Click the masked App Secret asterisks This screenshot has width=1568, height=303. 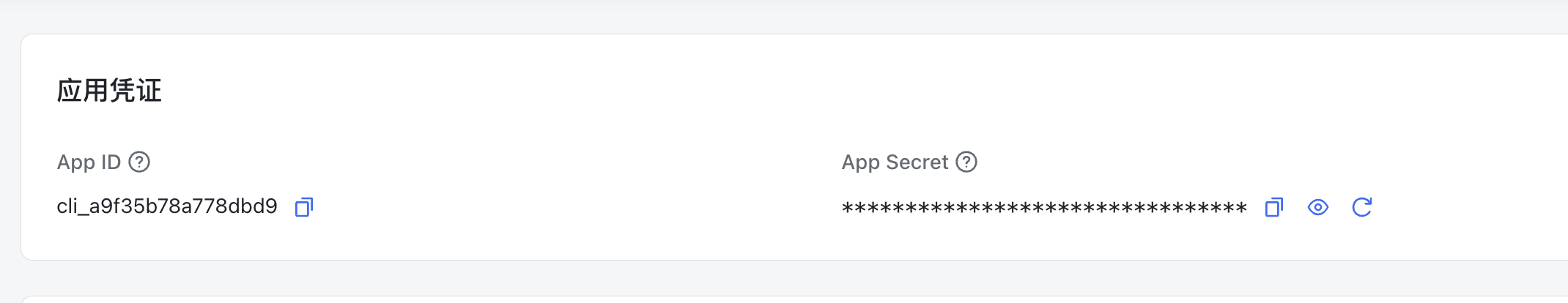coord(1044,209)
